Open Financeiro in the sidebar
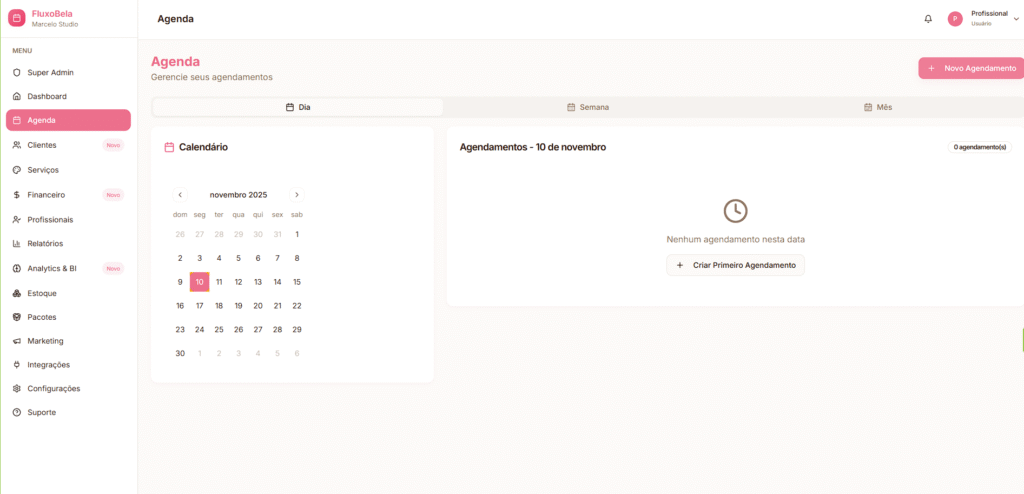Viewport: 1024px width, 494px height. coord(46,195)
